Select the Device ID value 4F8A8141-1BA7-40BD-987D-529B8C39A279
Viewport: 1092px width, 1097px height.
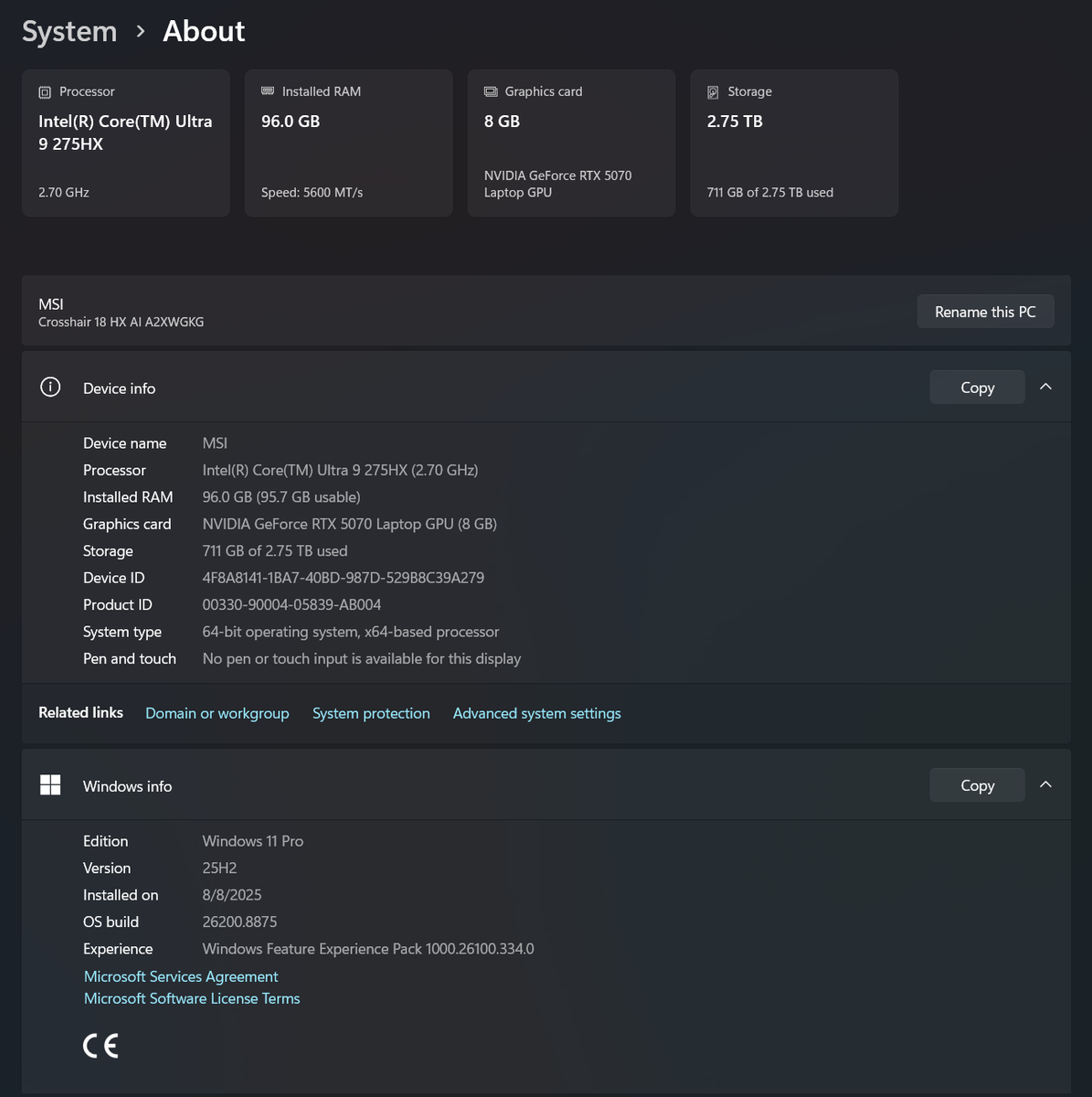(x=344, y=578)
